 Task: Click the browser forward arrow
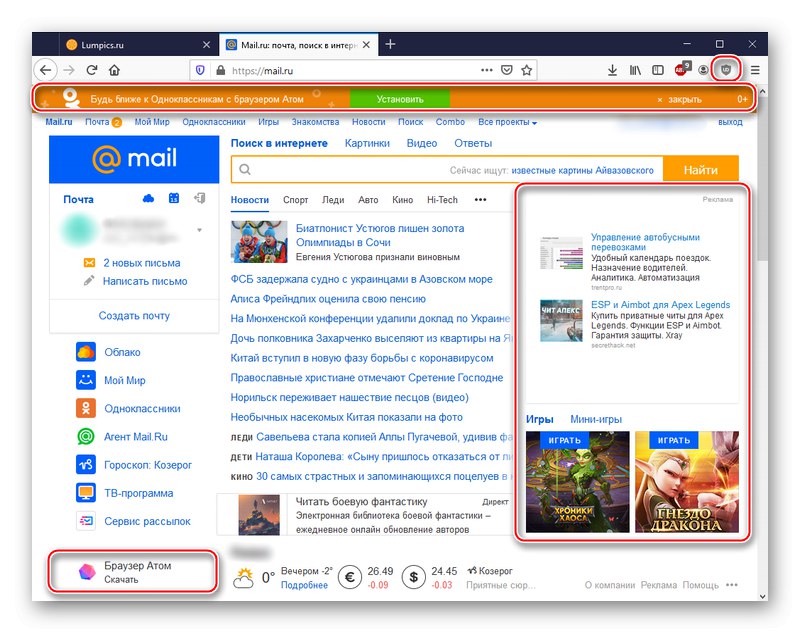pyautogui.click(x=69, y=70)
